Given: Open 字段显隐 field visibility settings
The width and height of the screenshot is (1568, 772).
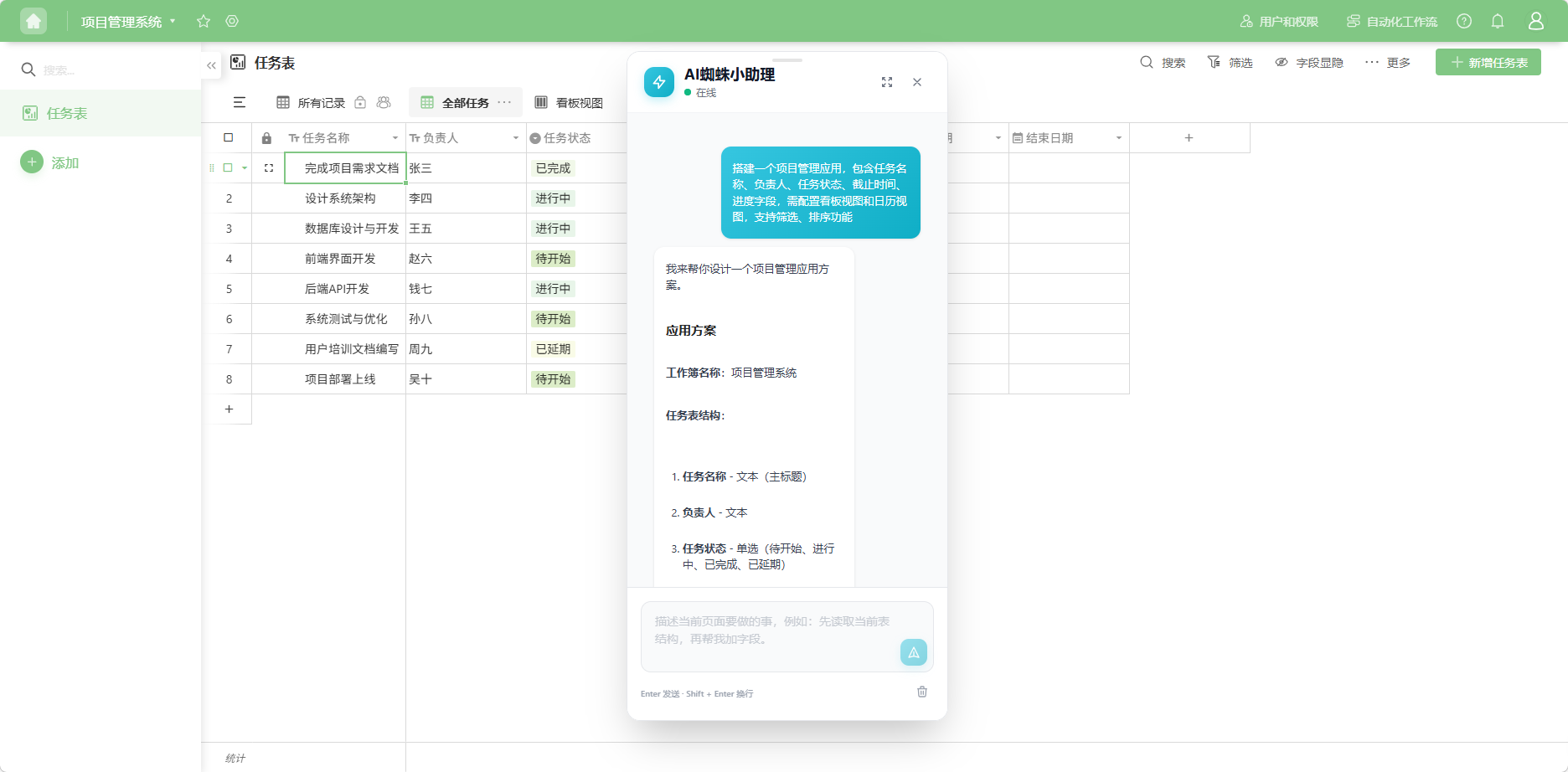Looking at the screenshot, I should pos(1309,62).
